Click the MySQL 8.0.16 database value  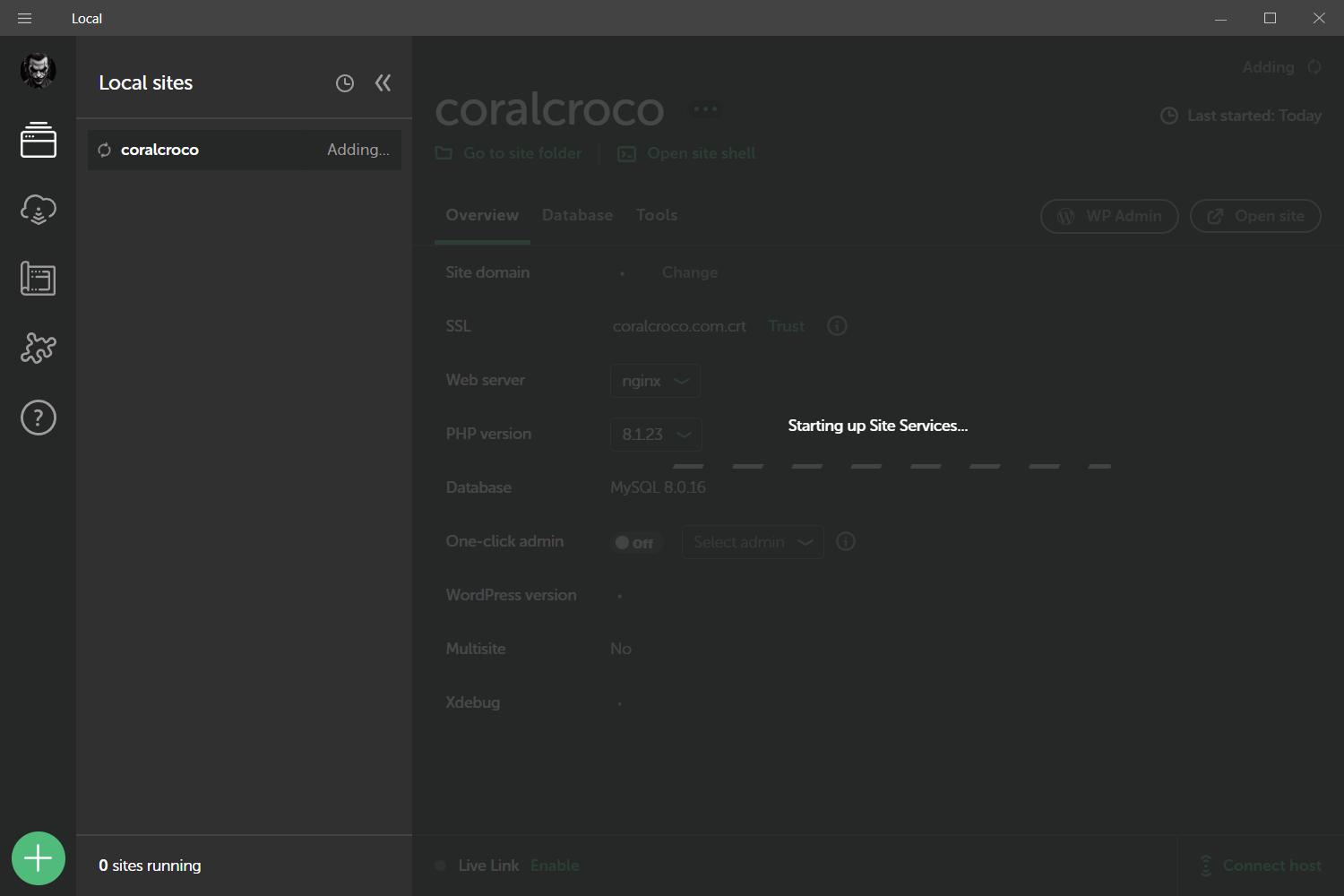click(659, 487)
